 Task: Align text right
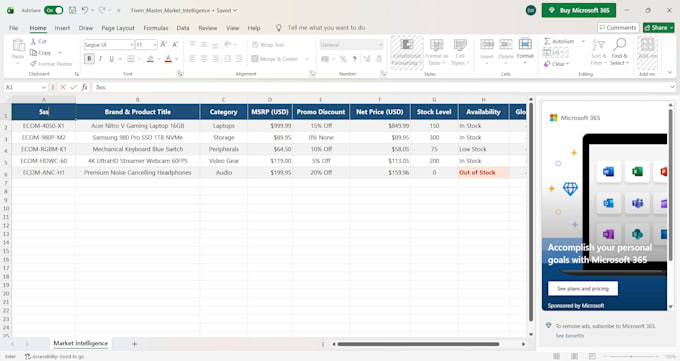point(215,59)
